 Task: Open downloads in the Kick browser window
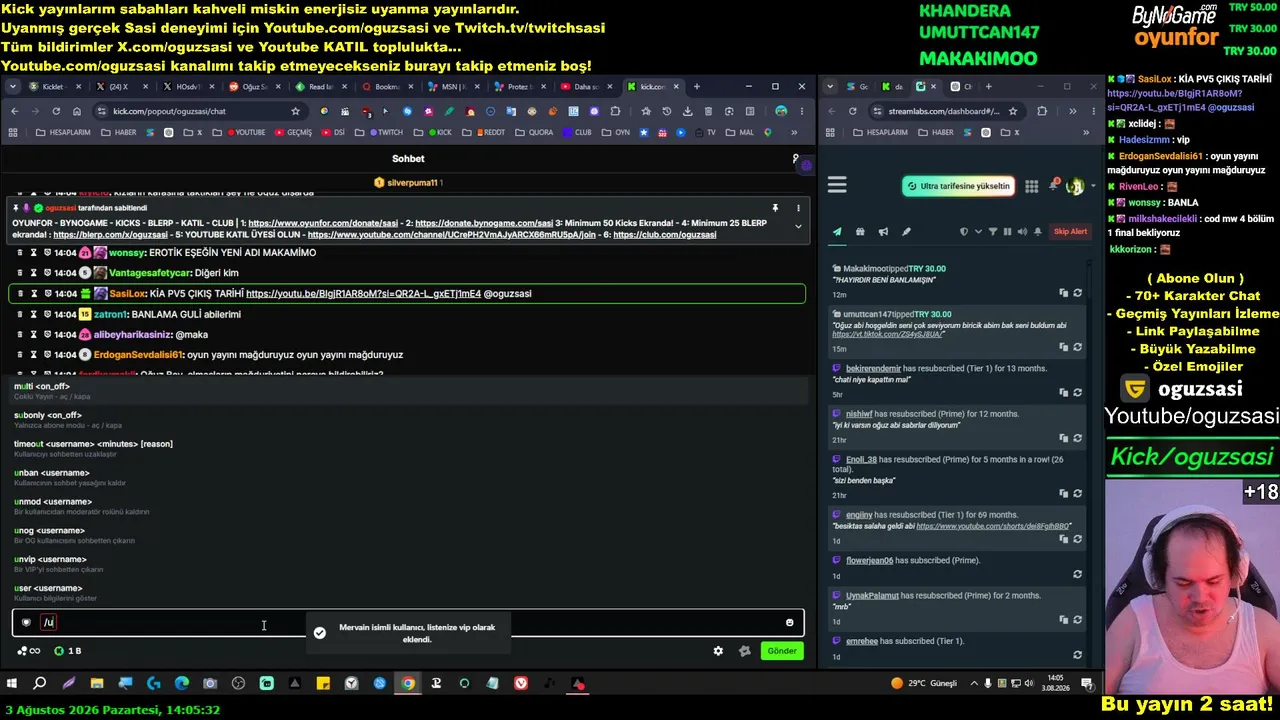(687, 111)
